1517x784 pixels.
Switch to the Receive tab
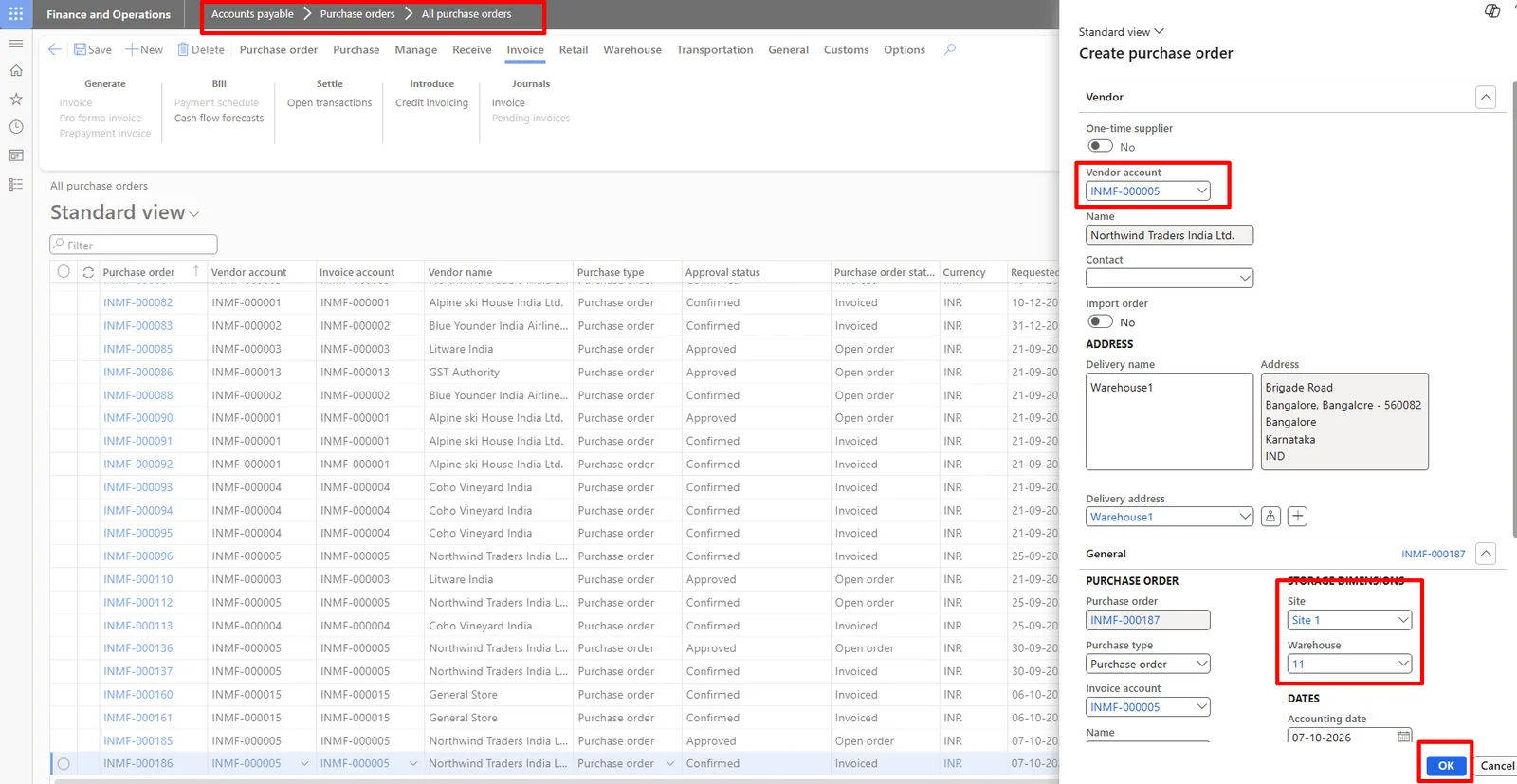point(472,49)
